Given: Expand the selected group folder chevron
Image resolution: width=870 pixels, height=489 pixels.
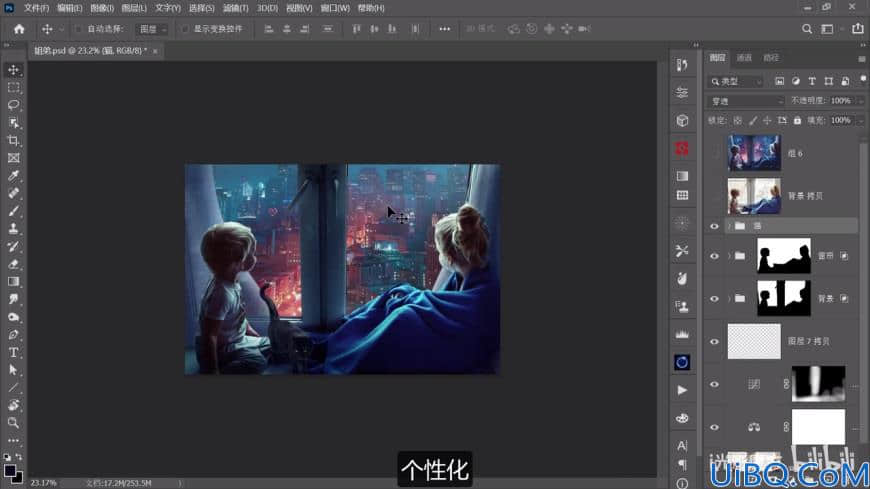Looking at the screenshot, I should (729, 226).
